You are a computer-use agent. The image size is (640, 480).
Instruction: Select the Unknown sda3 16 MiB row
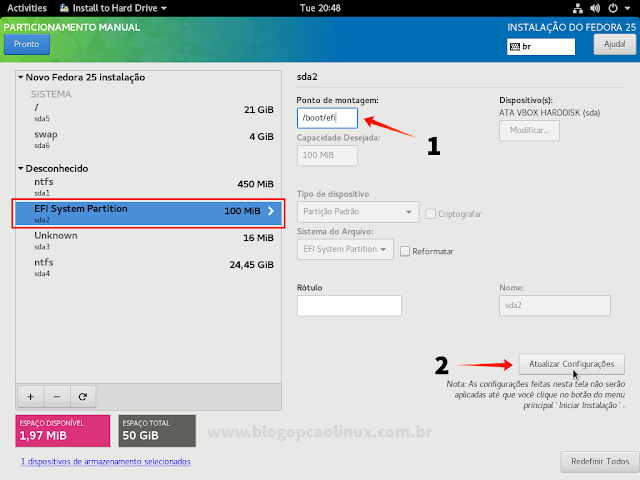149,240
